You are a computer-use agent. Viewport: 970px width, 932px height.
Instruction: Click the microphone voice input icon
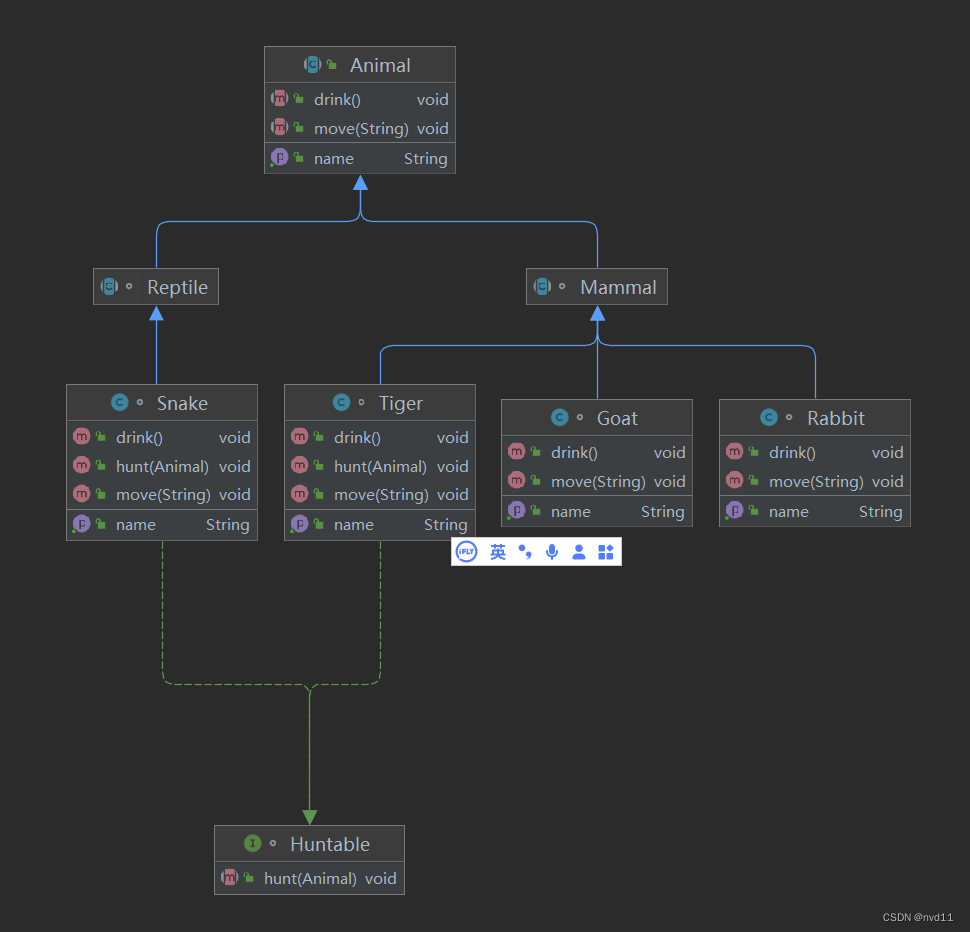[x=552, y=552]
